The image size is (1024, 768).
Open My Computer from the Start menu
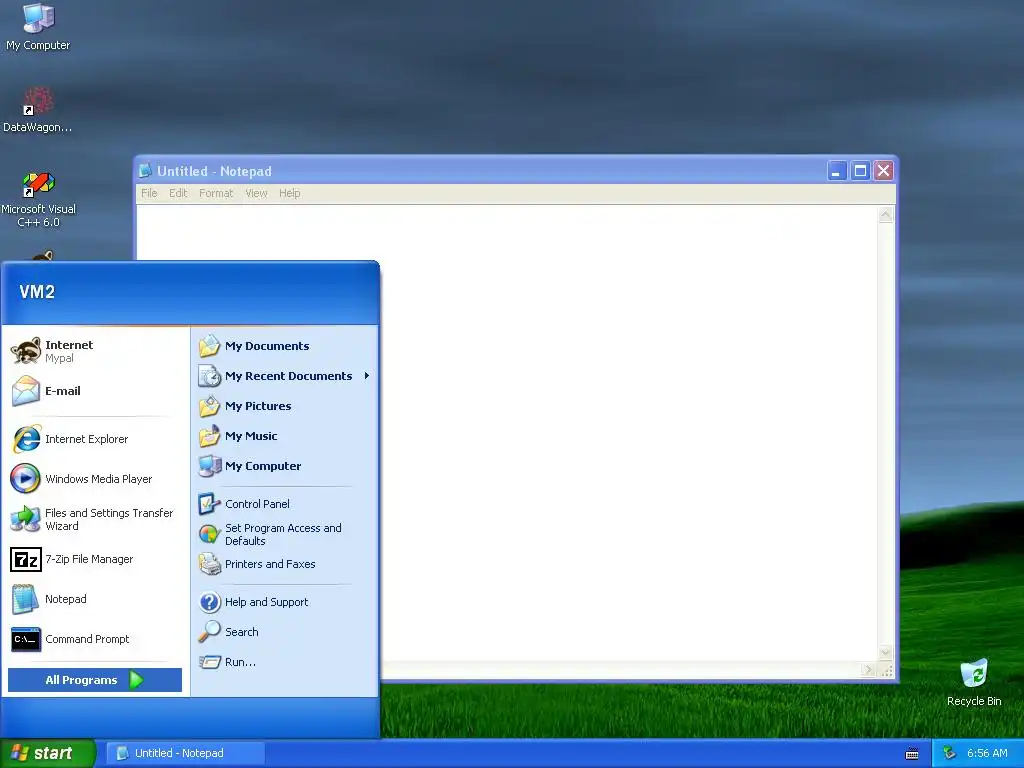(285, 466)
